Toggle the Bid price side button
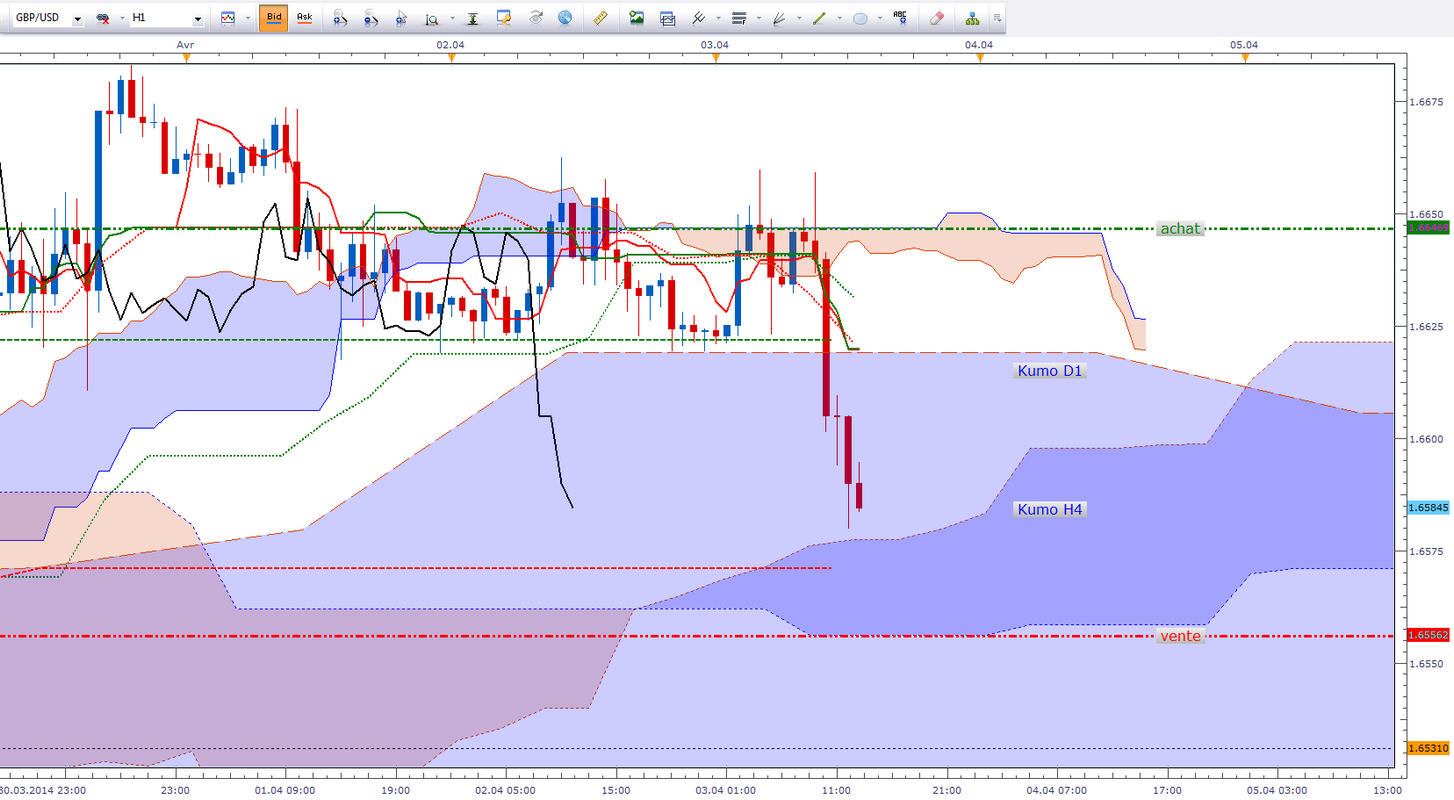This screenshot has height=800, width=1454. [273, 18]
